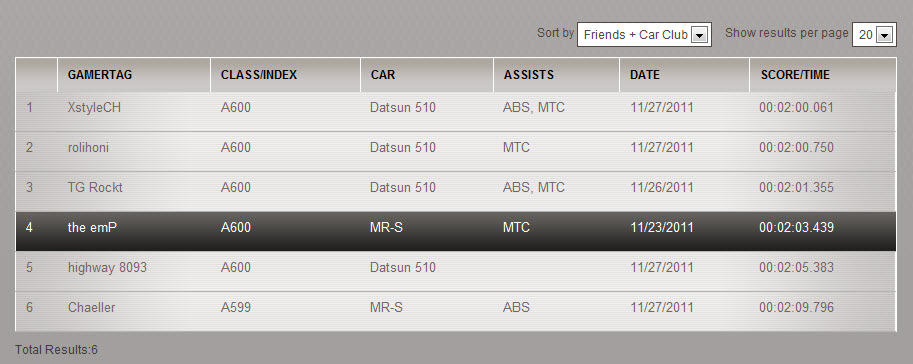This screenshot has height=364, width=913.
Task: Click the 00:02:00.061 lap time
Action: coord(796,108)
